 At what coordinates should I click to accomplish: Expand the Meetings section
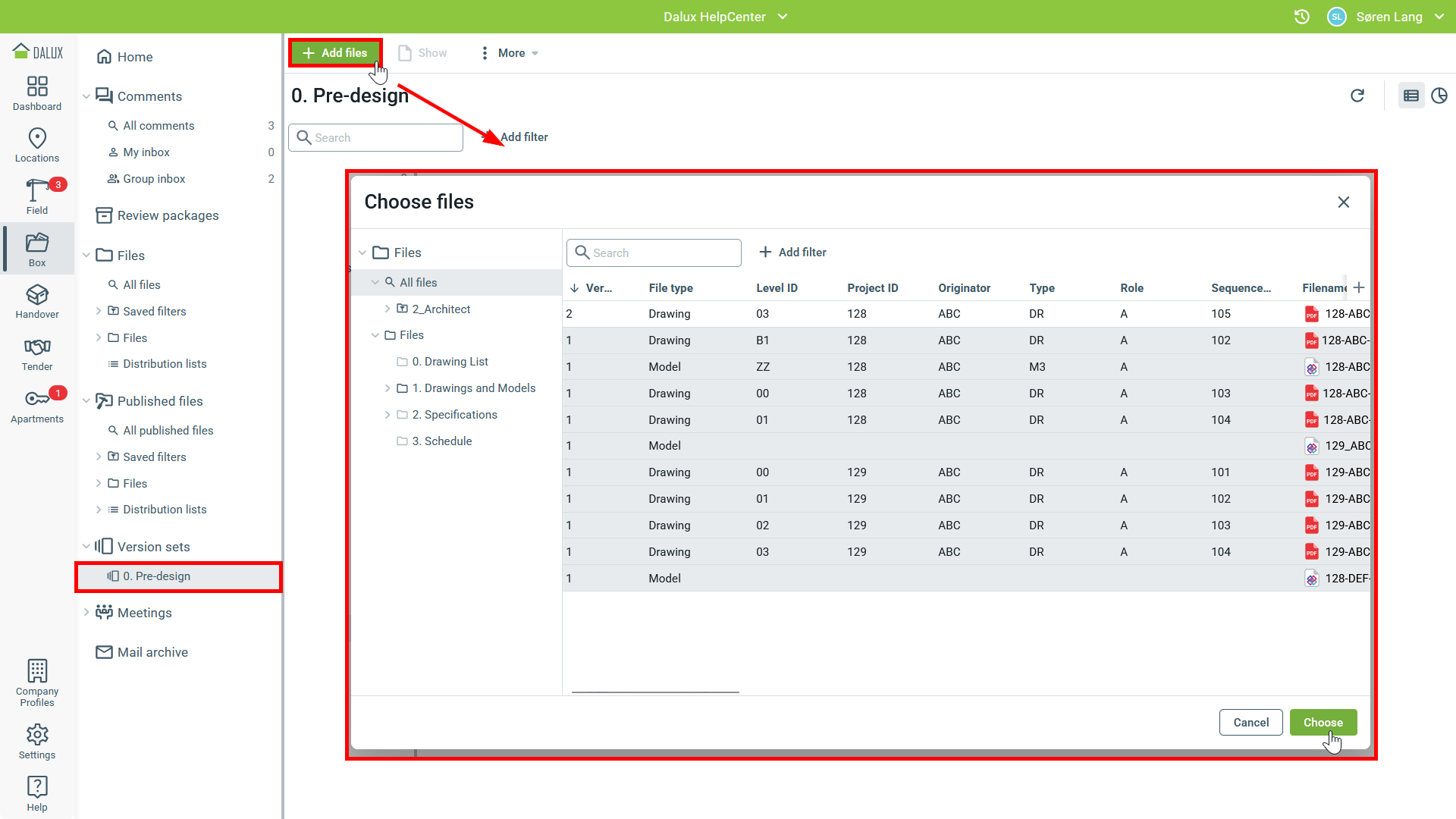coord(86,613)
